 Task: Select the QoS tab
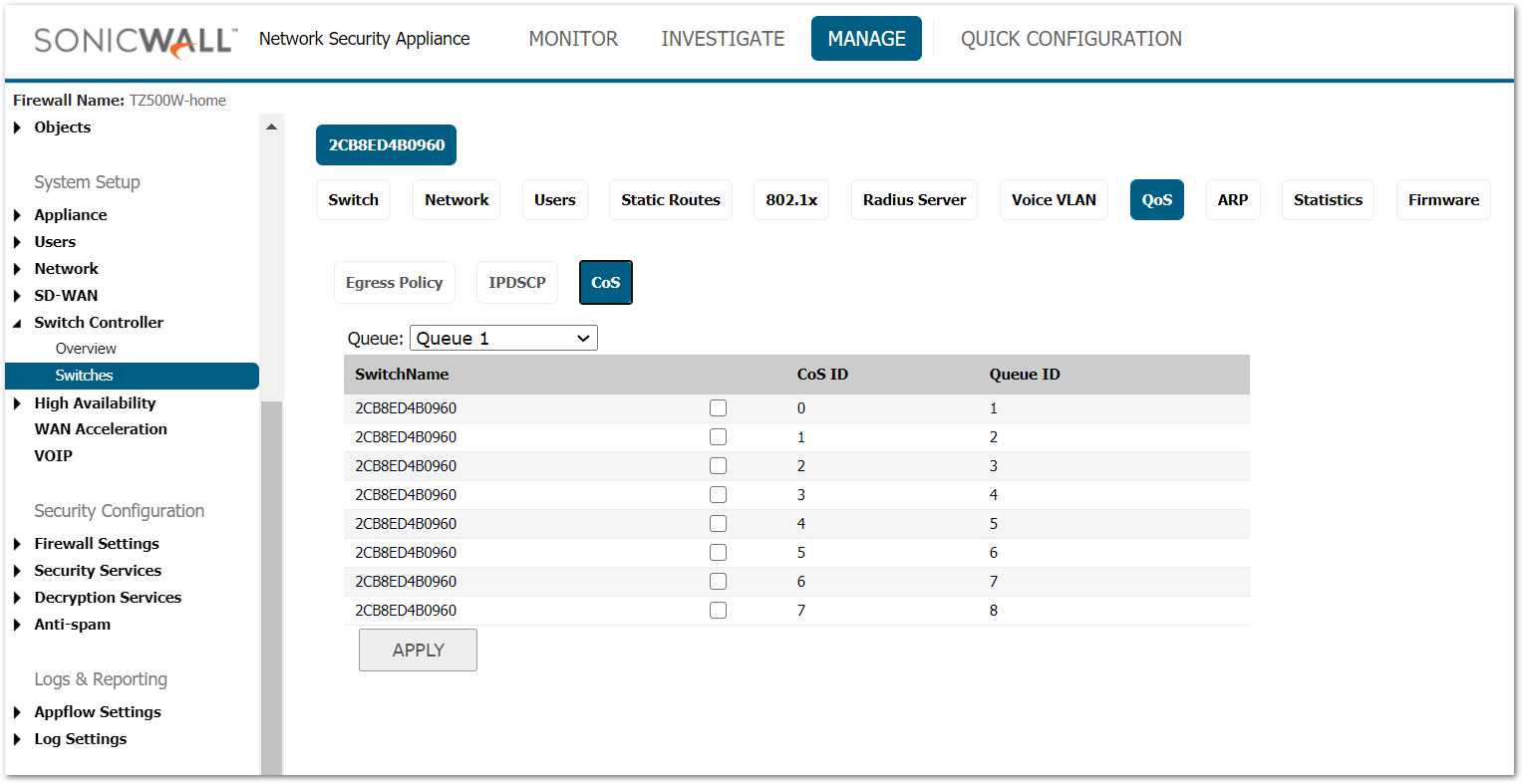(1157, 199)
